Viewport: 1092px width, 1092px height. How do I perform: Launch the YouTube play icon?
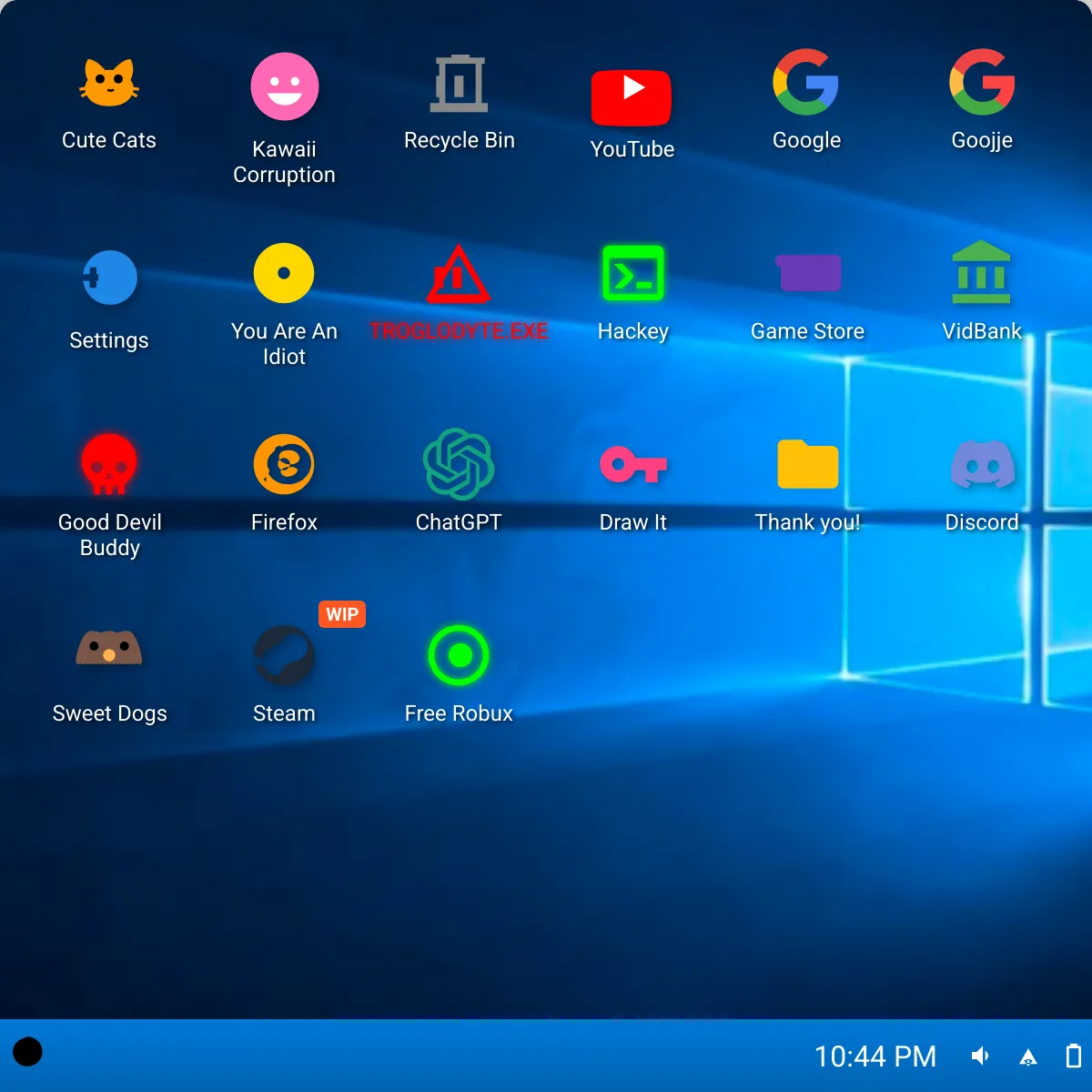click(x=632, y=96)
